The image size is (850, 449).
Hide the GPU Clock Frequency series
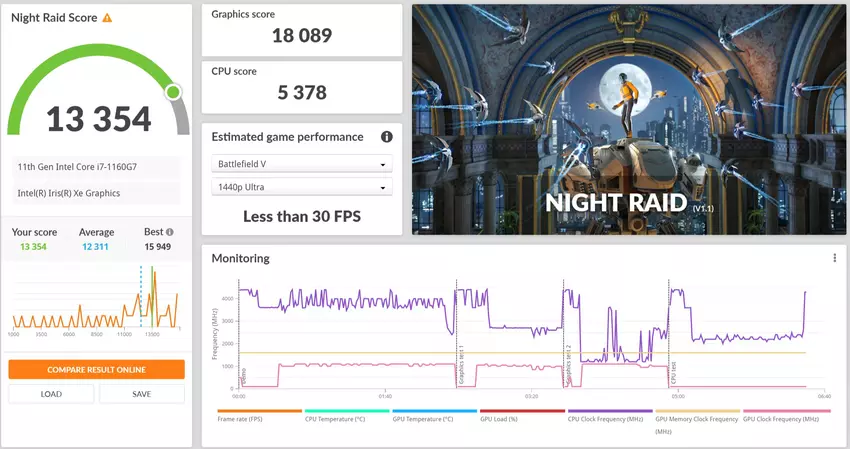coord(785,420)
